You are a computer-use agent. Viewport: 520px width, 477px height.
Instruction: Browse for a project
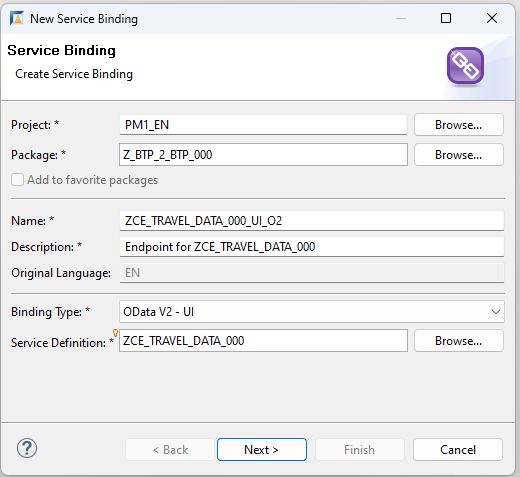pyautogui.click(x=459, y=125)
